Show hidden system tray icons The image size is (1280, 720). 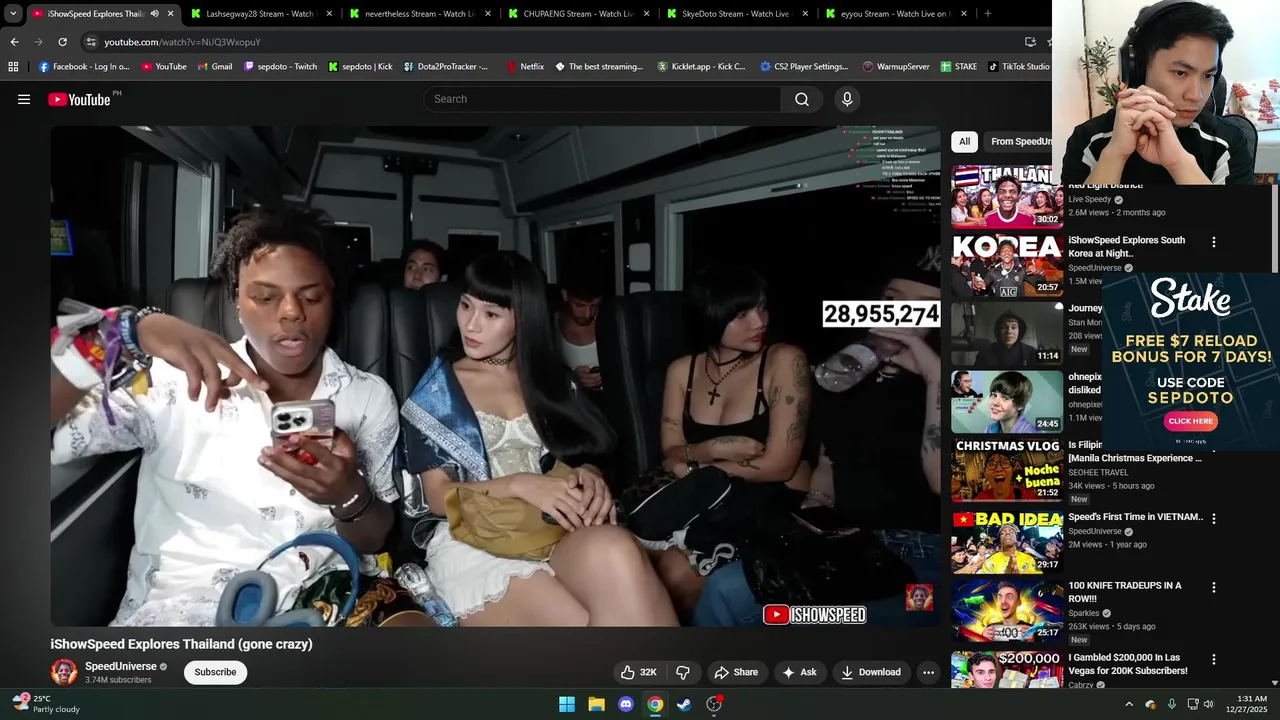(x=1129, y=704)
